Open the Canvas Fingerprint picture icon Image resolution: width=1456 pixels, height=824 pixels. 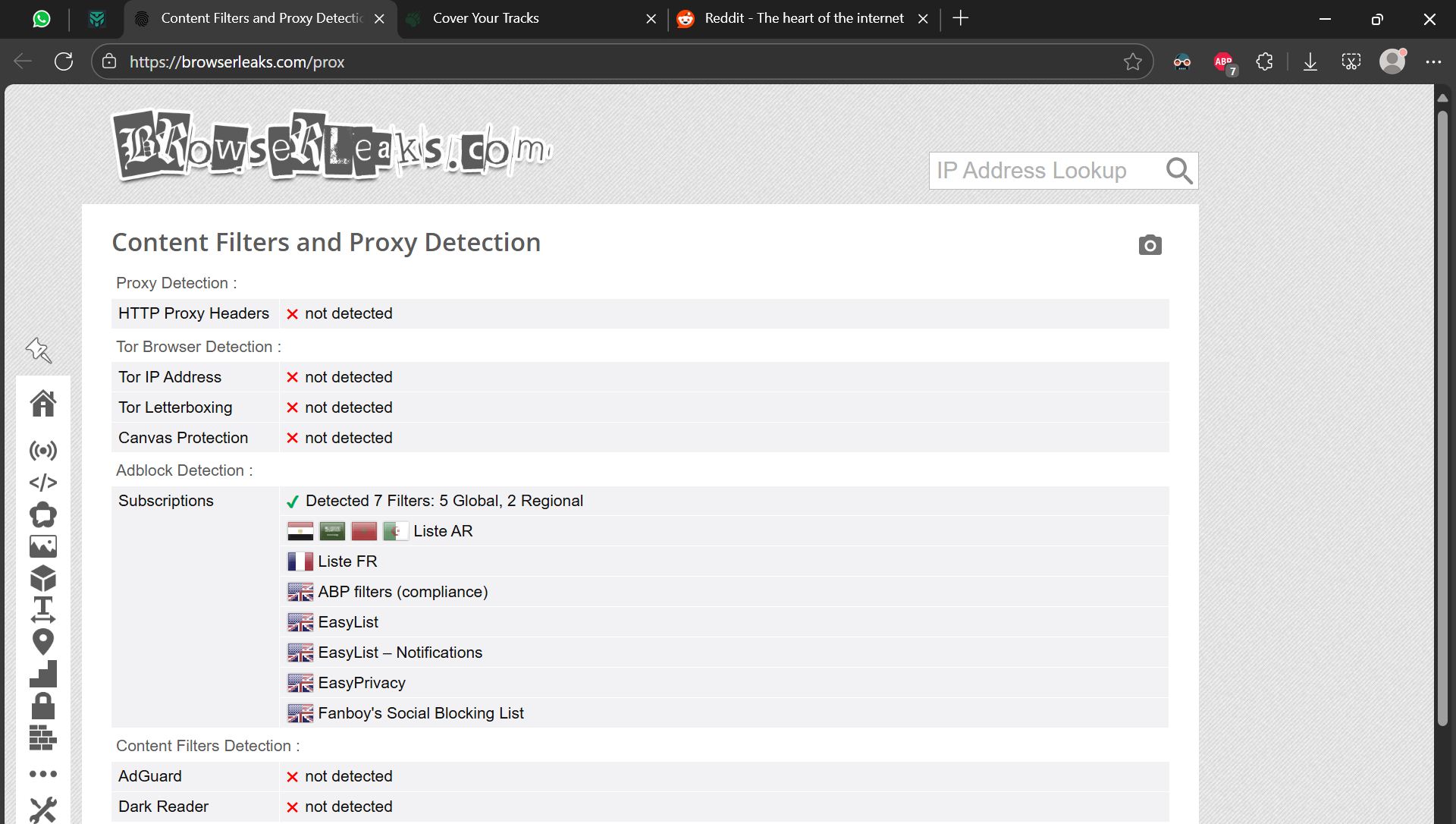(x=43, y=546)
